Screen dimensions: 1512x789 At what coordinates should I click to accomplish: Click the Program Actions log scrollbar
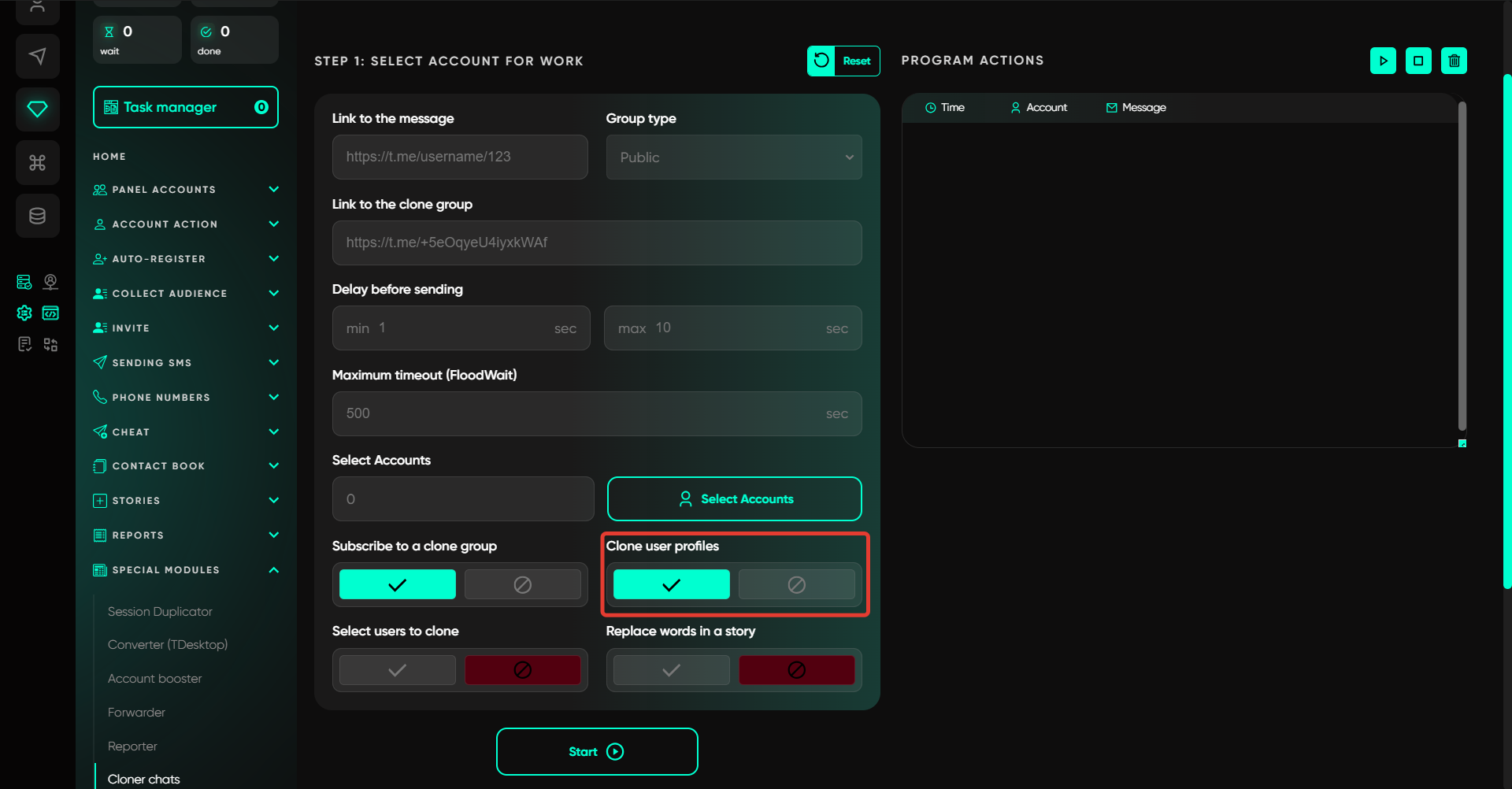pos(1462,268)
